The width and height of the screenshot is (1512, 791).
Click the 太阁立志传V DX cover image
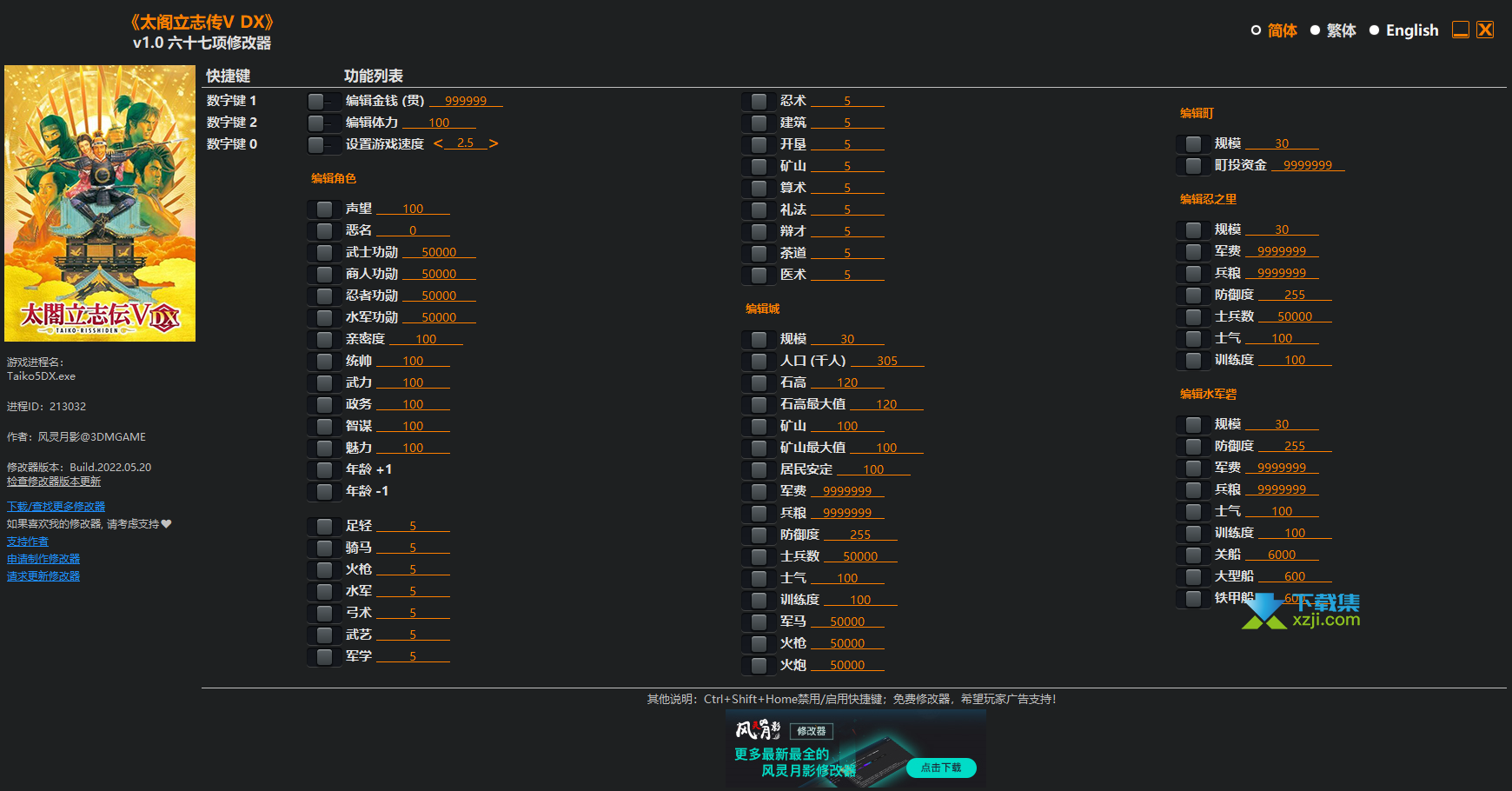tap(100, 203)
